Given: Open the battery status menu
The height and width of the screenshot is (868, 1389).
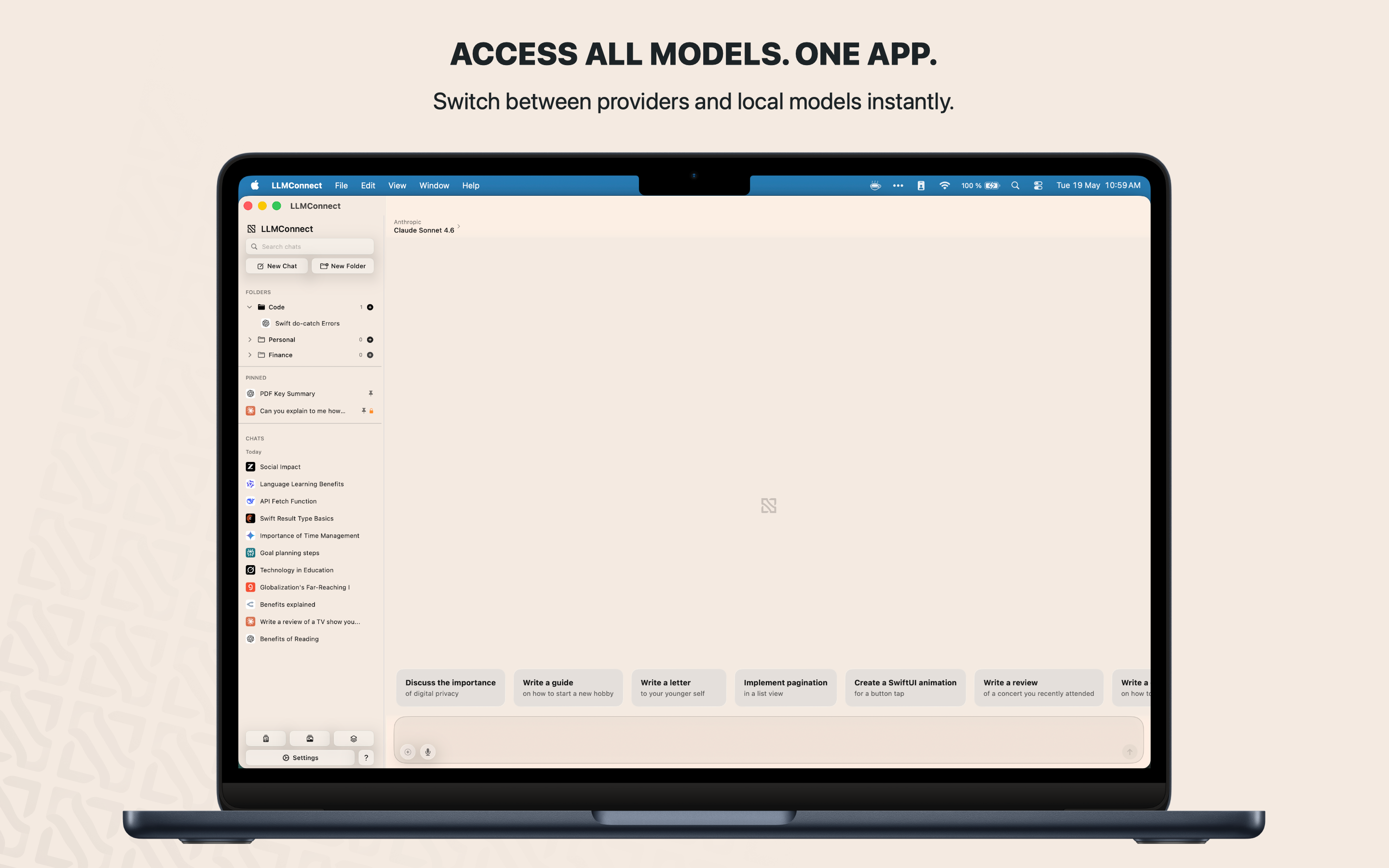Looking at the screenshot, I should click(980, 186).
